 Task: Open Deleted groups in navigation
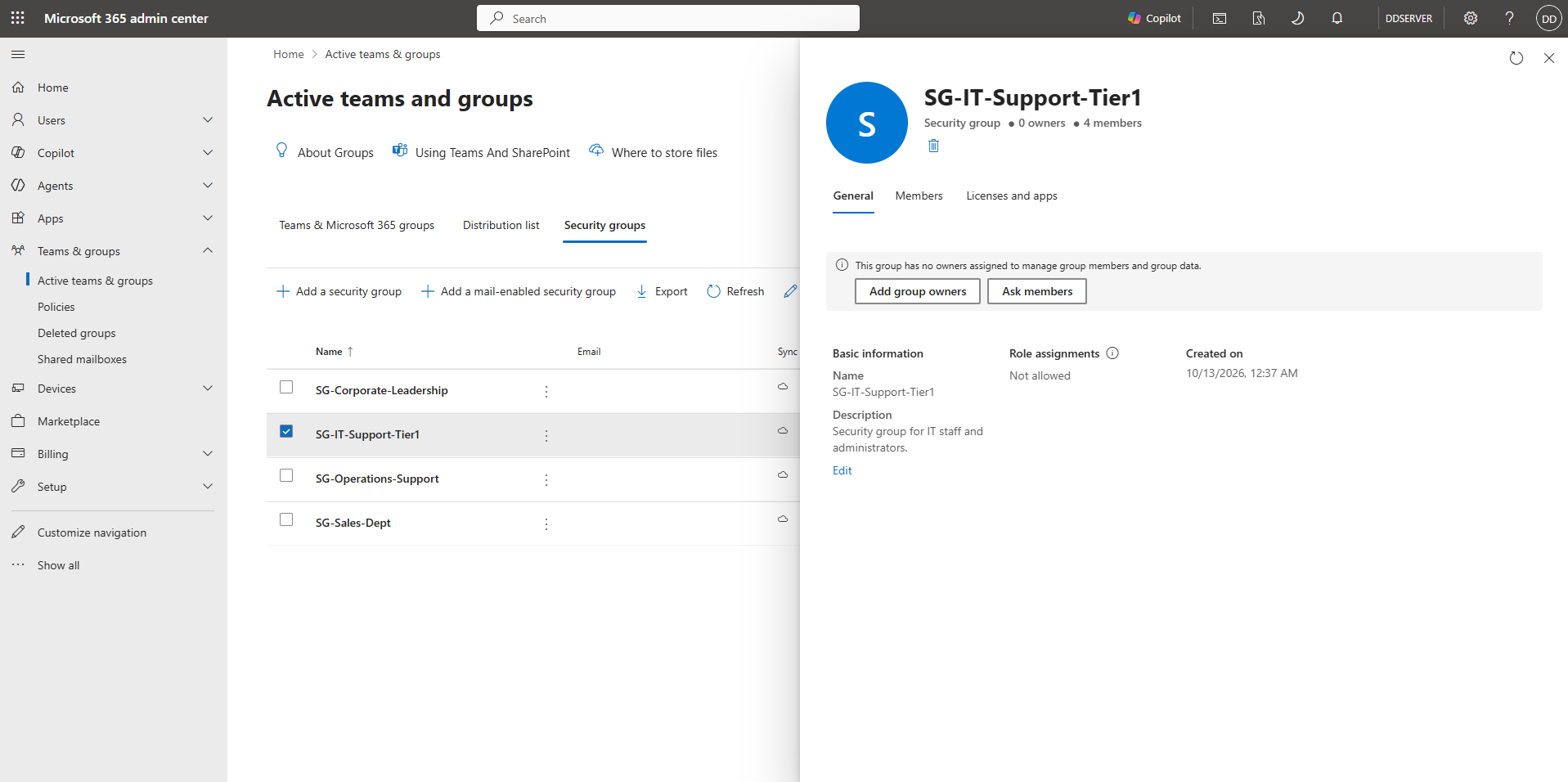pos(77,333)
